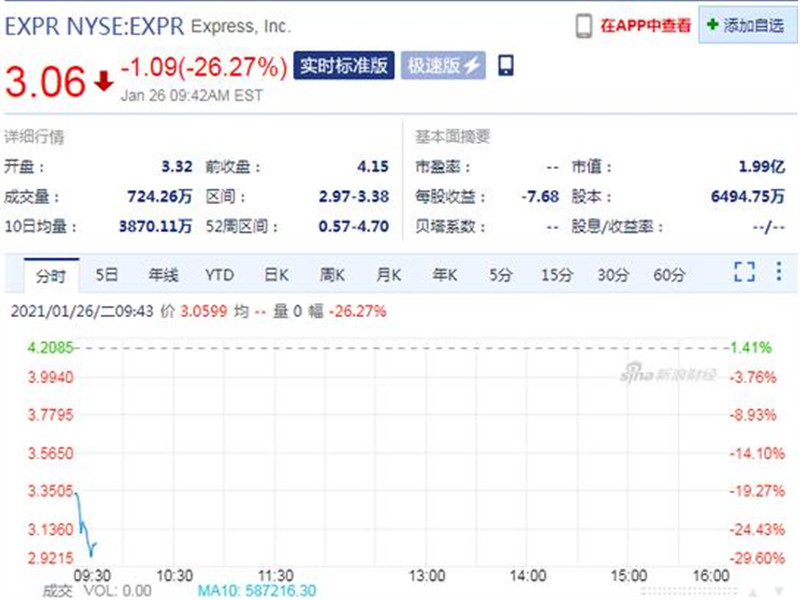800x600 pixels.
Task: Select the 分时 chart tab
Action: [51, 276]
